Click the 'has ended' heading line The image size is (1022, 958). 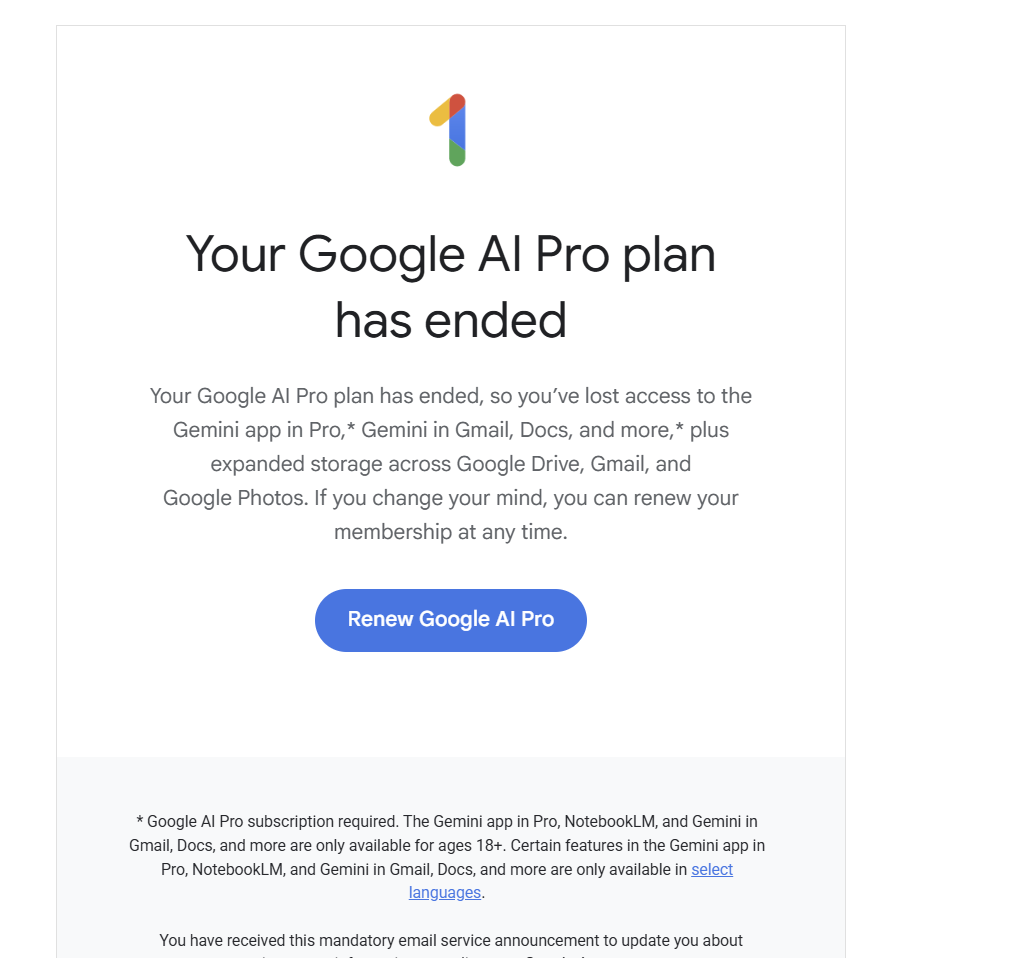pyautogui.click(x=450, y=321)
